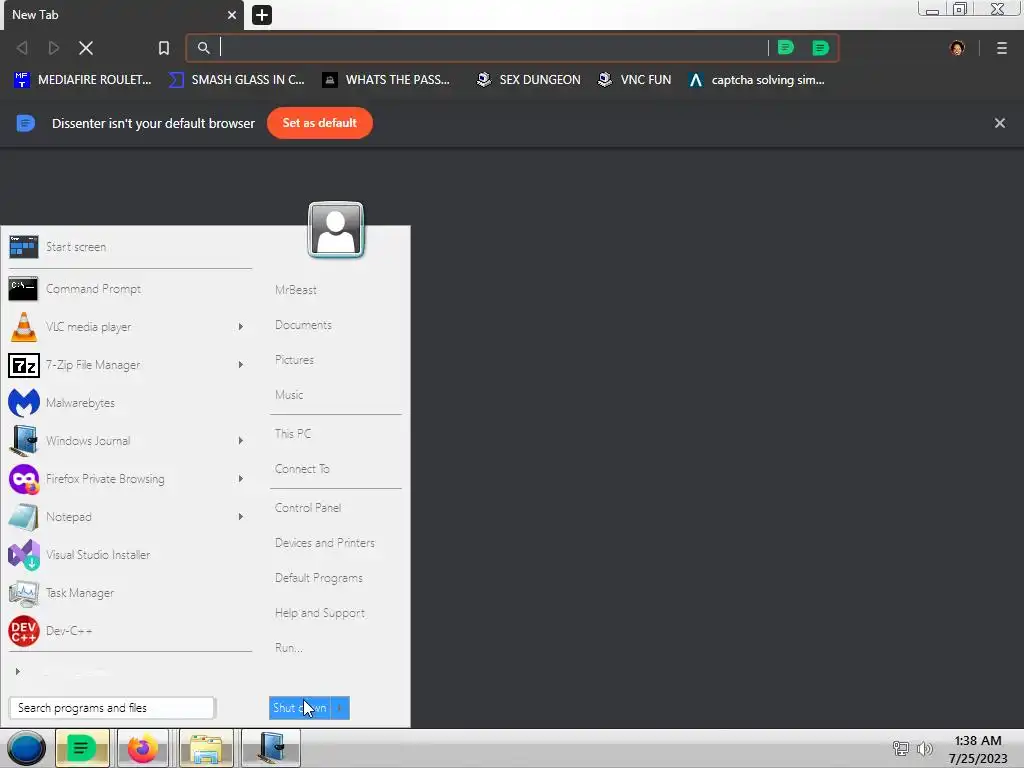Open the MEDIAFIRE ROULET... bookmark

coord(82,80)
